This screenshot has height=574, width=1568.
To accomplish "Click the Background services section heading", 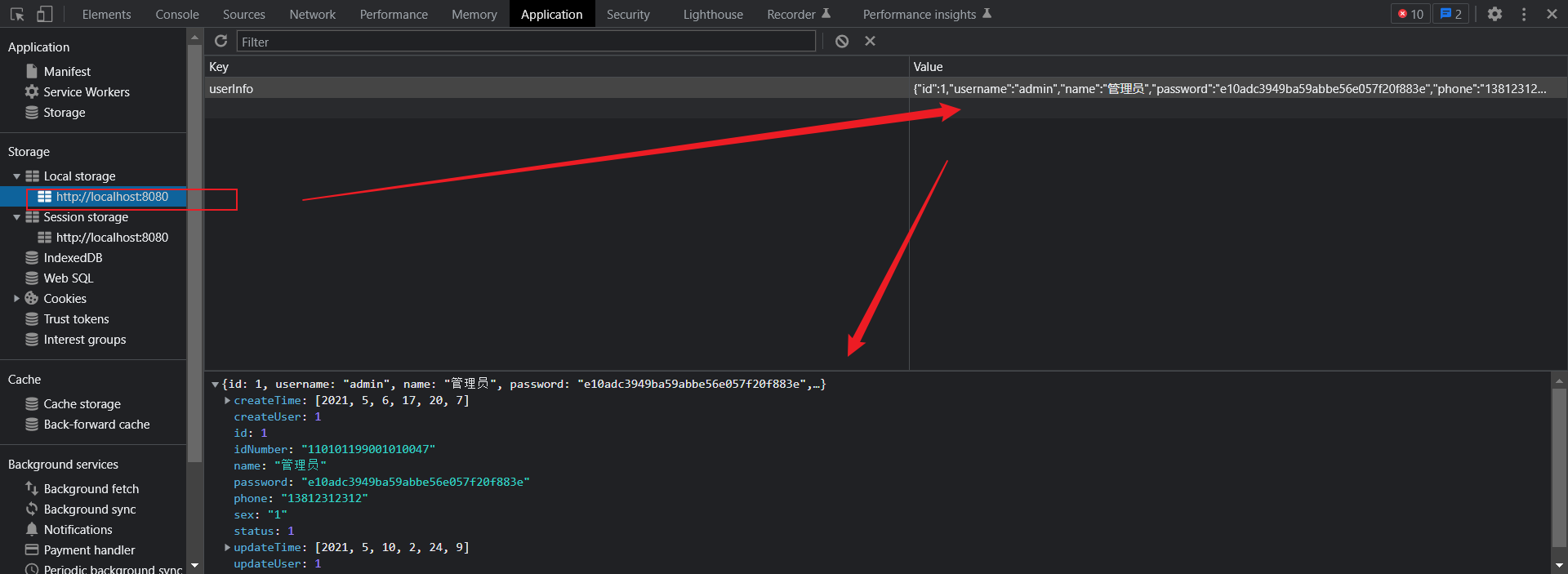I will (63, 464).
